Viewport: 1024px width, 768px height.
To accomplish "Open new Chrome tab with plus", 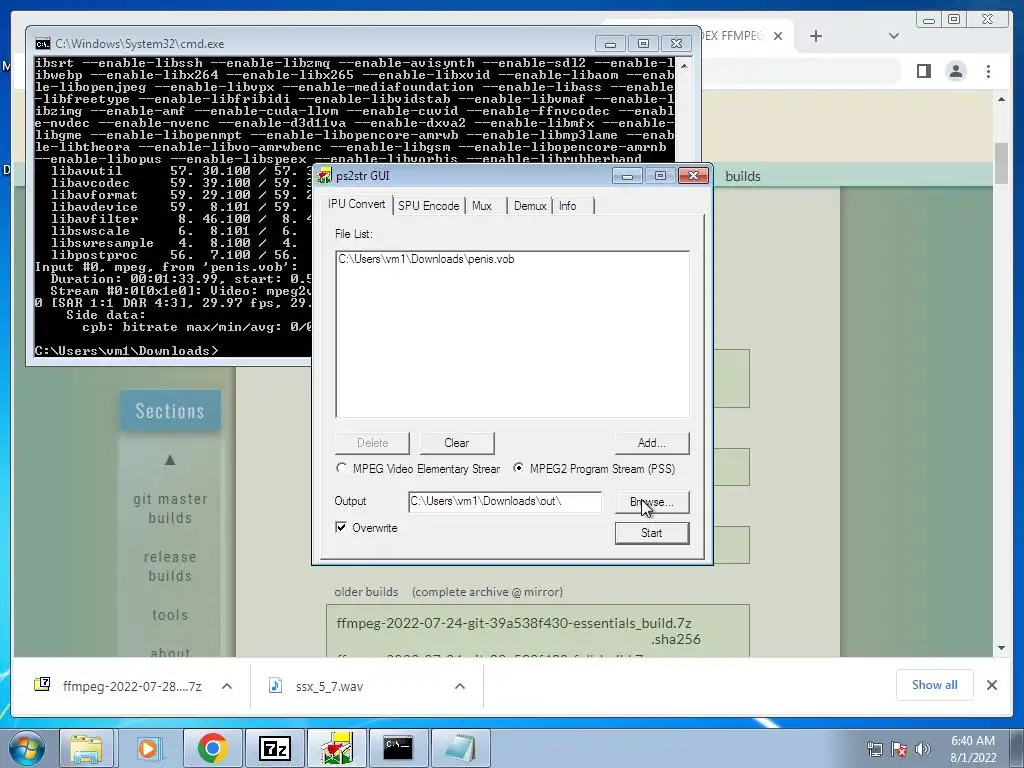I will pyautogui.click(x=816, y=36).
